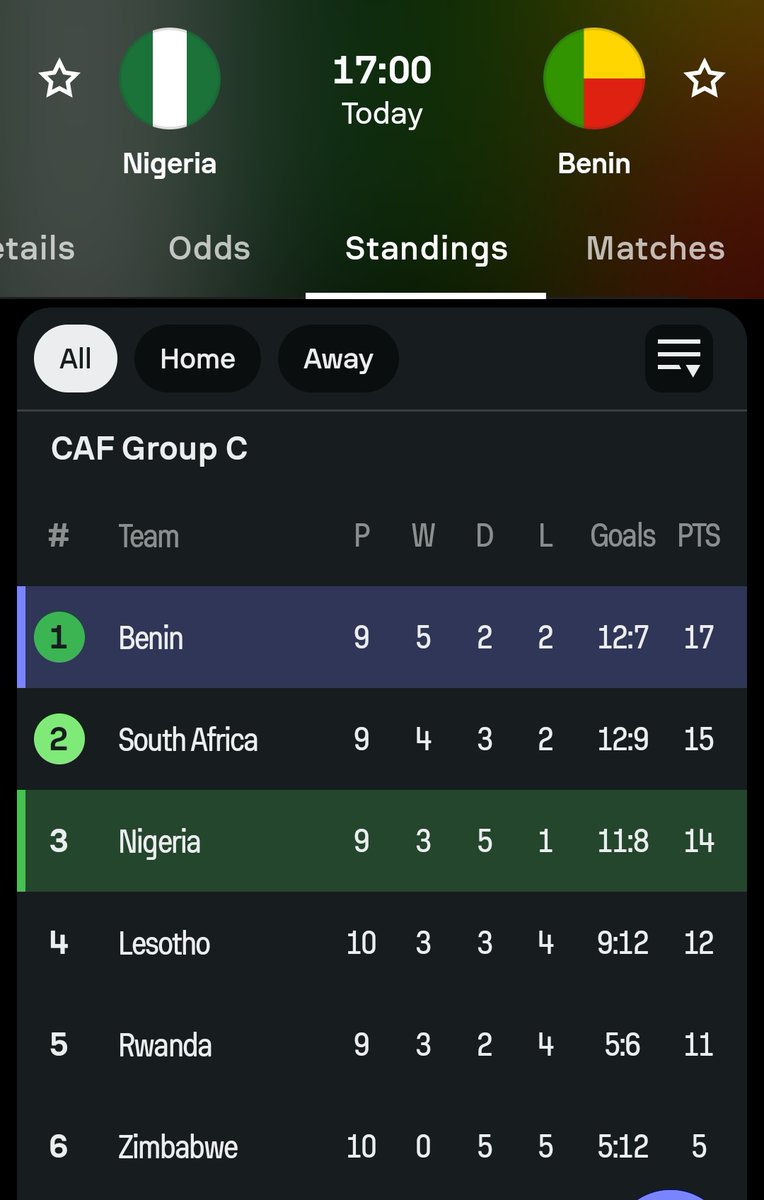764x1200 pixels.
Task: Open the Zimbabwe team row
Action: [178, 1146]
